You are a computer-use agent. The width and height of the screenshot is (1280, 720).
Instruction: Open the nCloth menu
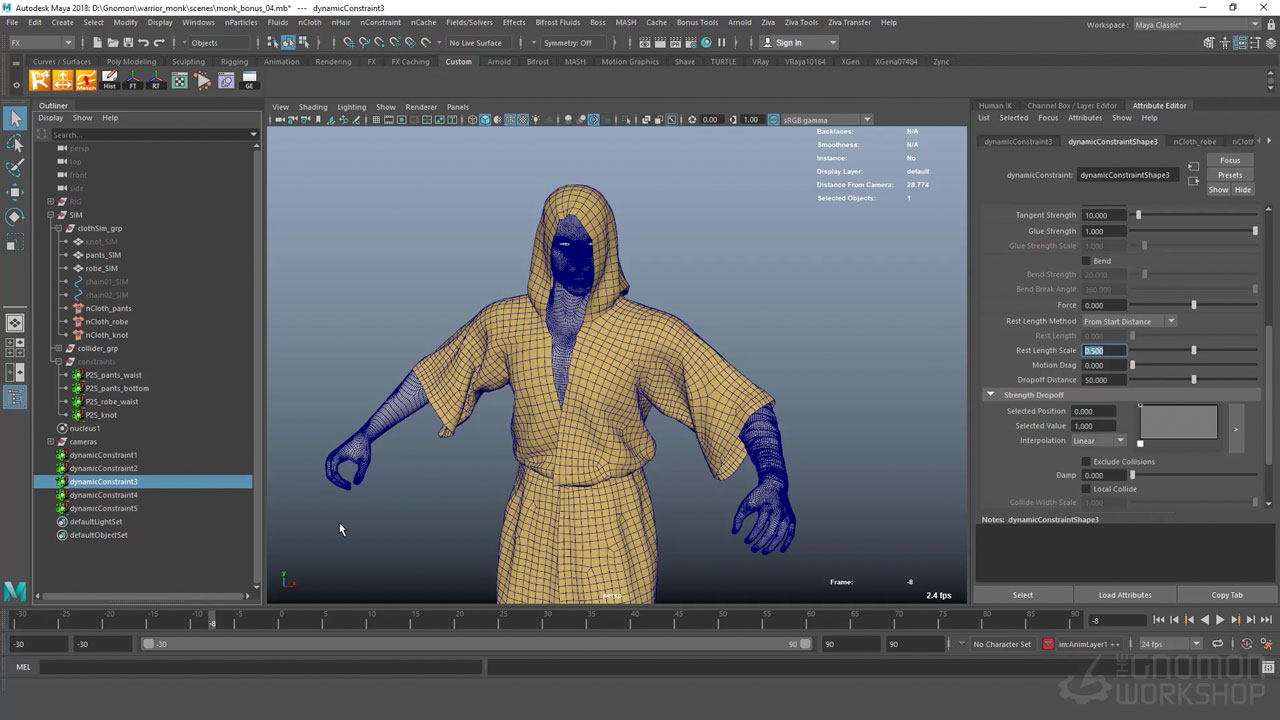coord(310,22)
